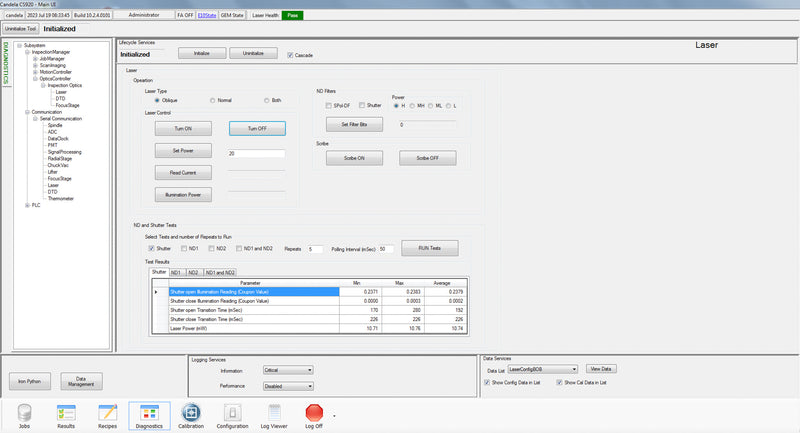Open the Configuration icon
The width and height of the screenshot is (800, 433).
232,412
